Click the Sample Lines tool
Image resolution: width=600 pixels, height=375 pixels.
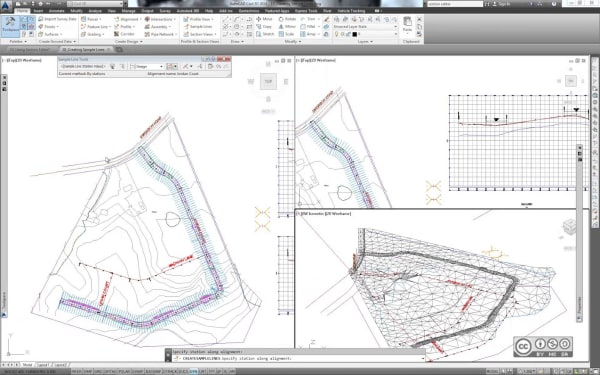click(x=198, y=26)
